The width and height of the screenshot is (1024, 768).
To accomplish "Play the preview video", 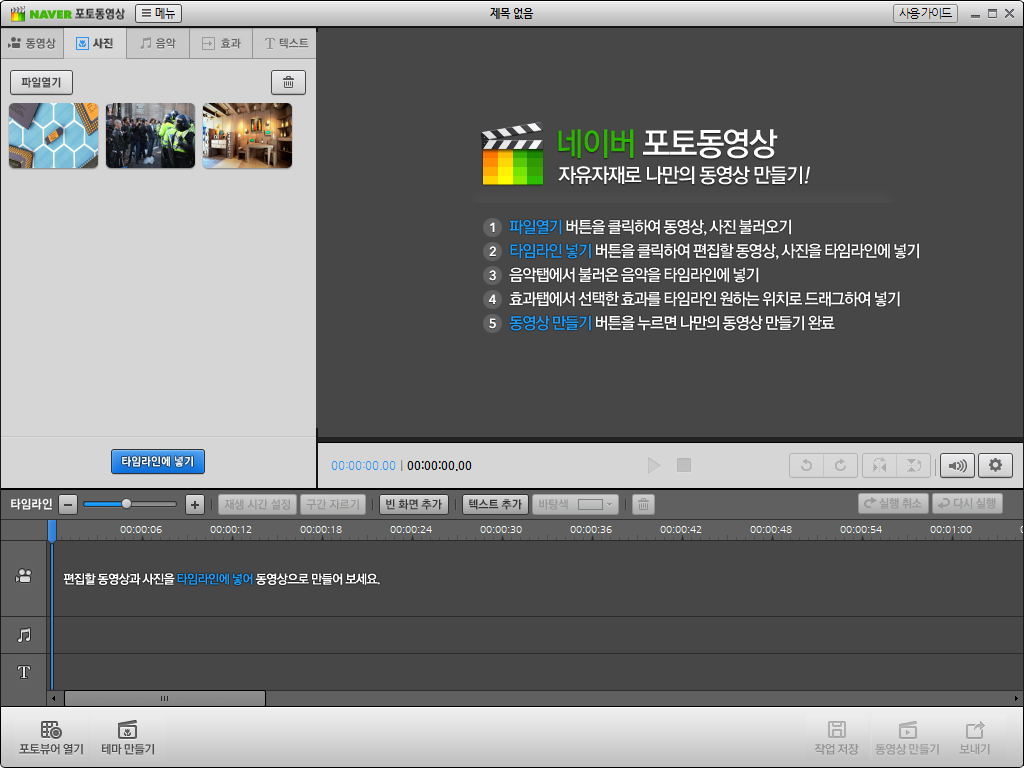I will pos(654,465).
